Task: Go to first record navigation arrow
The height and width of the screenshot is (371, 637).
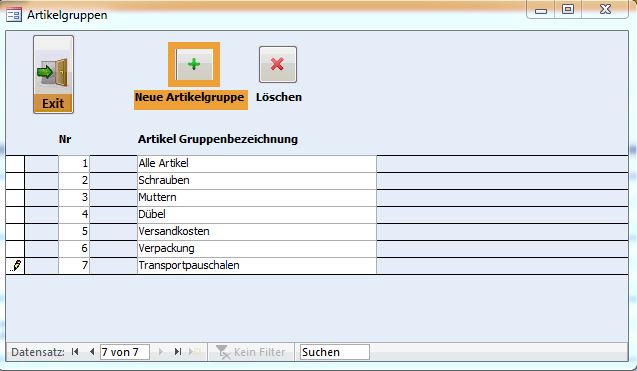Action: [75, 351]
